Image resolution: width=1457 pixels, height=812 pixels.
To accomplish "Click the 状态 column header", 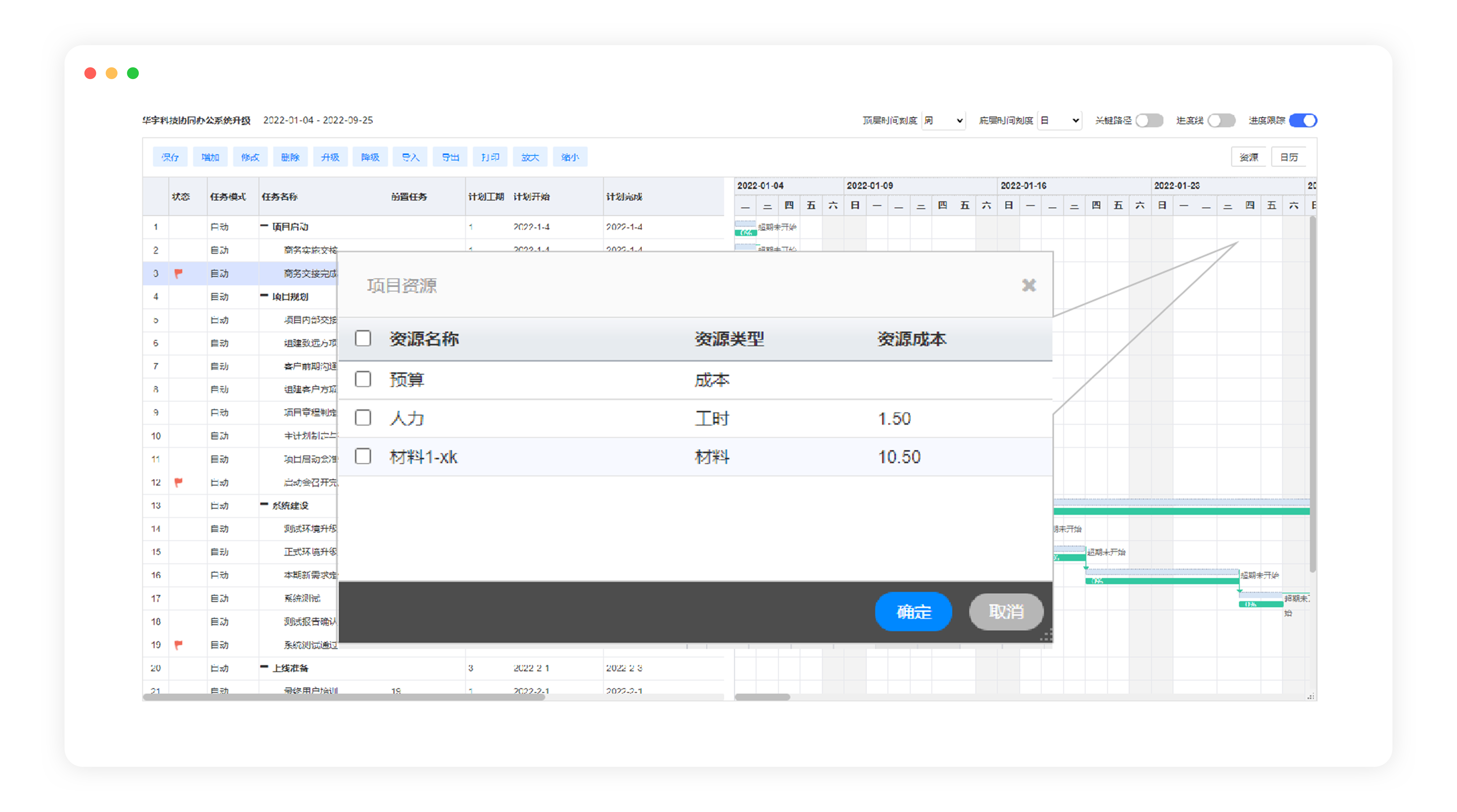I will click(x=181, y=196).
